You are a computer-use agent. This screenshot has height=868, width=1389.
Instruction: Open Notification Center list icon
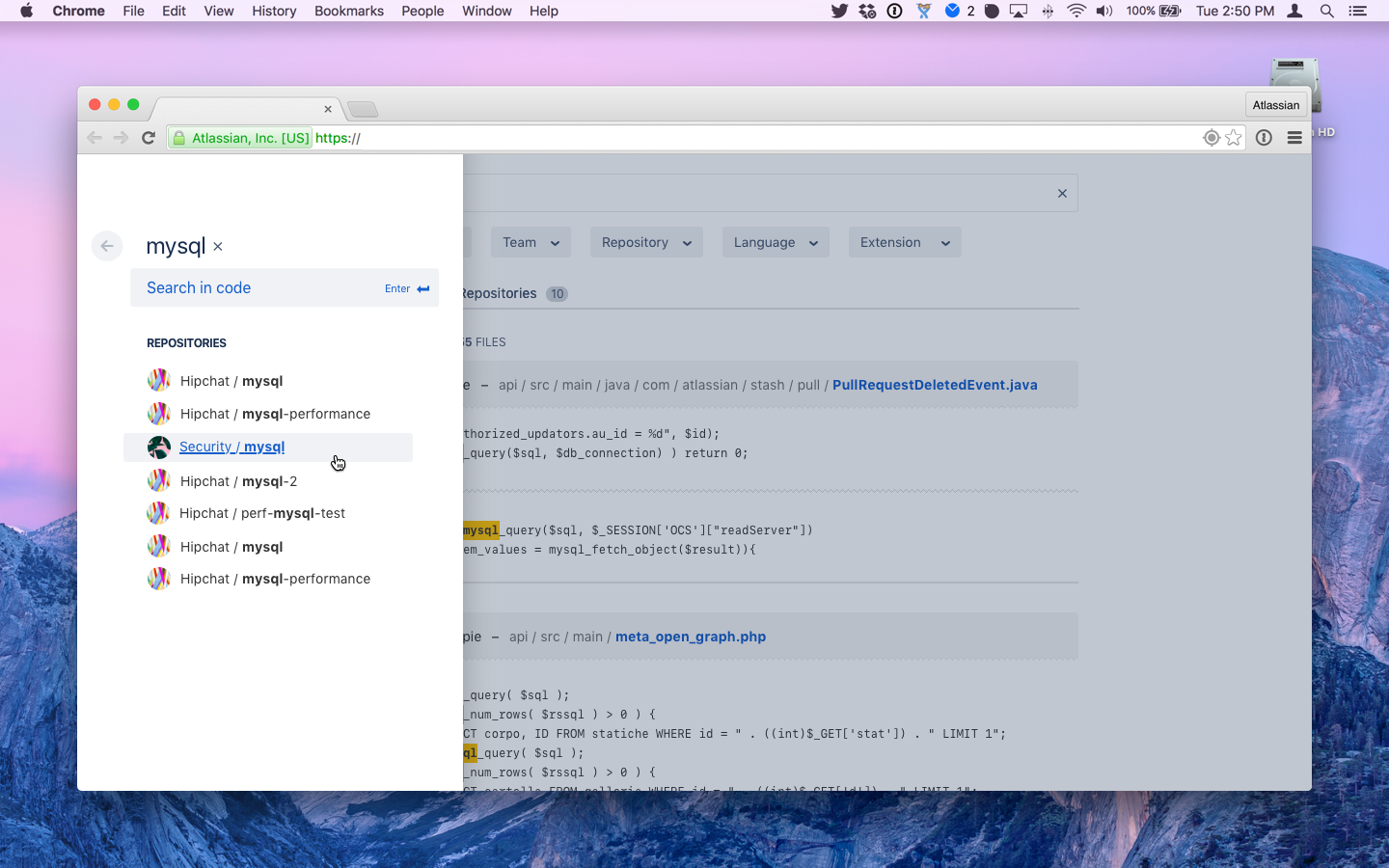[x=1357, y=11]
